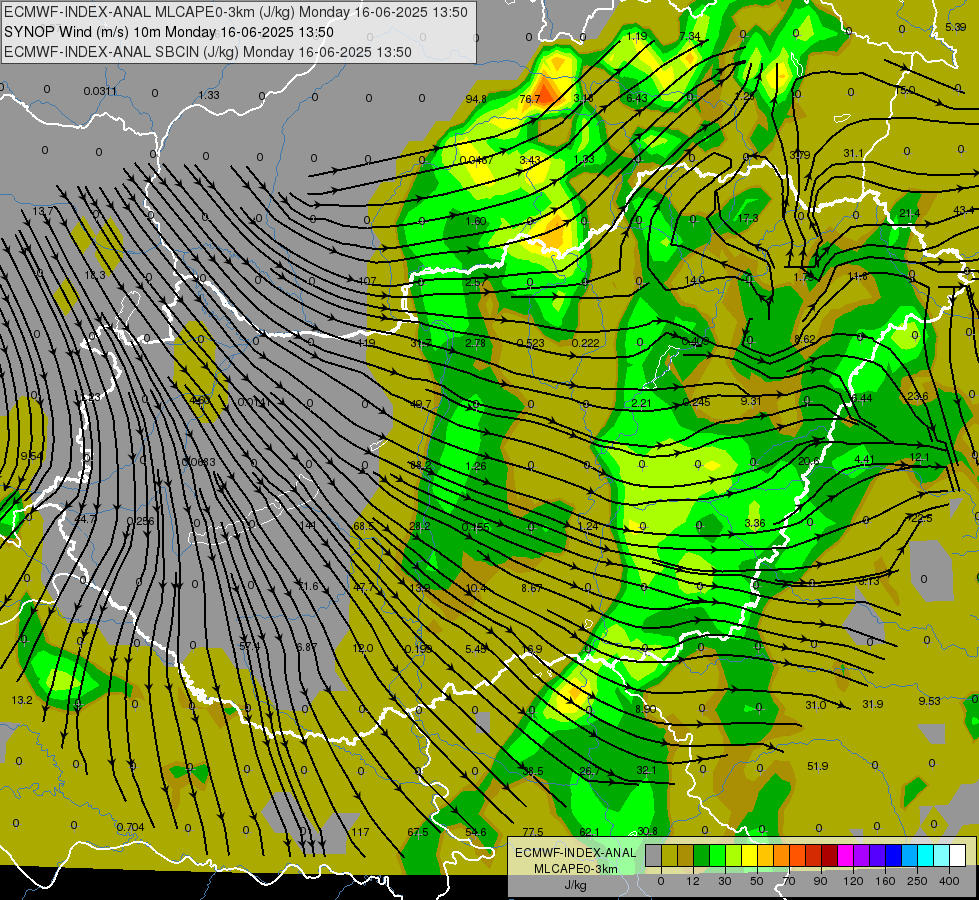Click the map value 7.34
The width and height of the screenshot is (979, 900).
click(x=689, y=36)
